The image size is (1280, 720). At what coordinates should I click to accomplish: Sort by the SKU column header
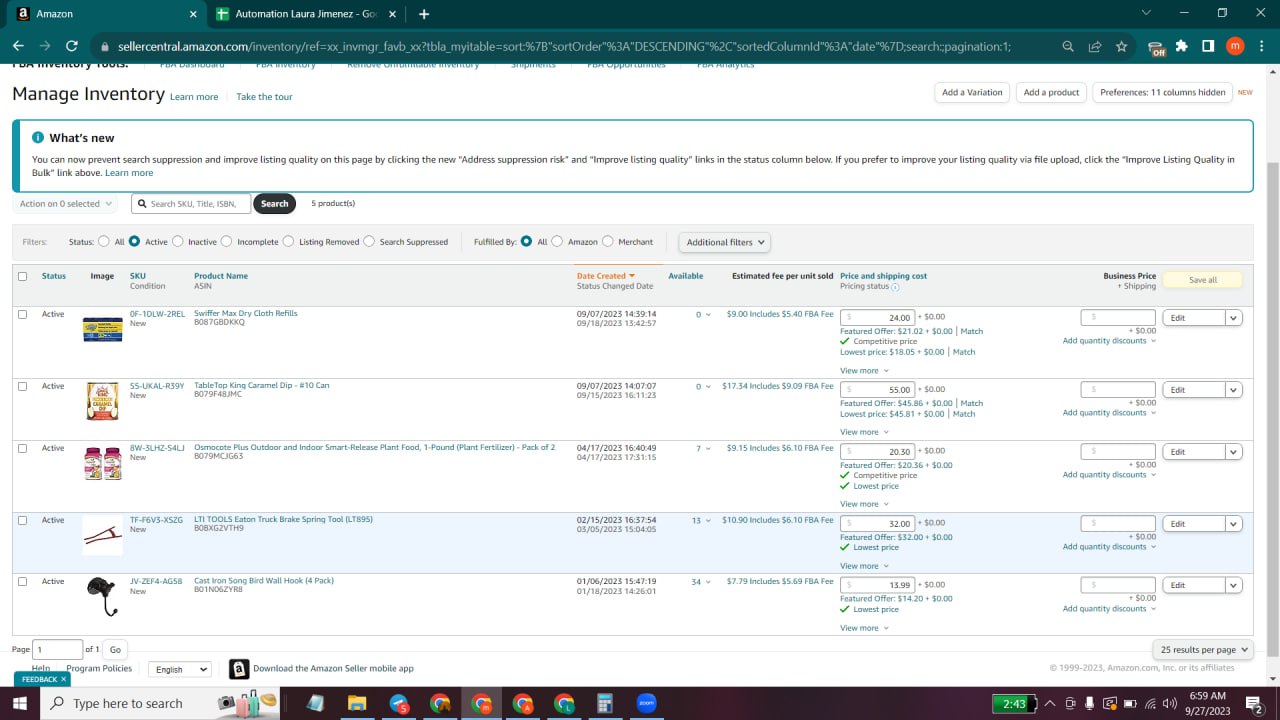[x=138, y=276]
